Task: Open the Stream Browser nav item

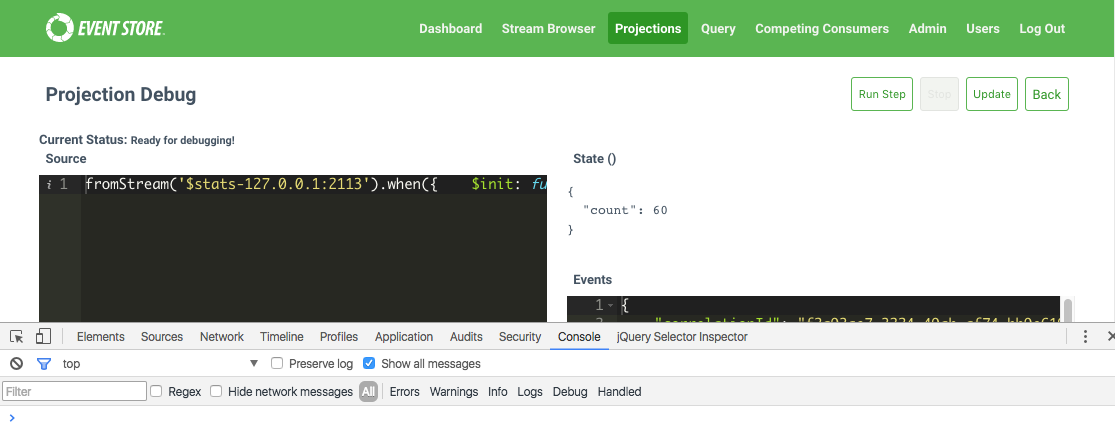Action: [x=548, y=29]
